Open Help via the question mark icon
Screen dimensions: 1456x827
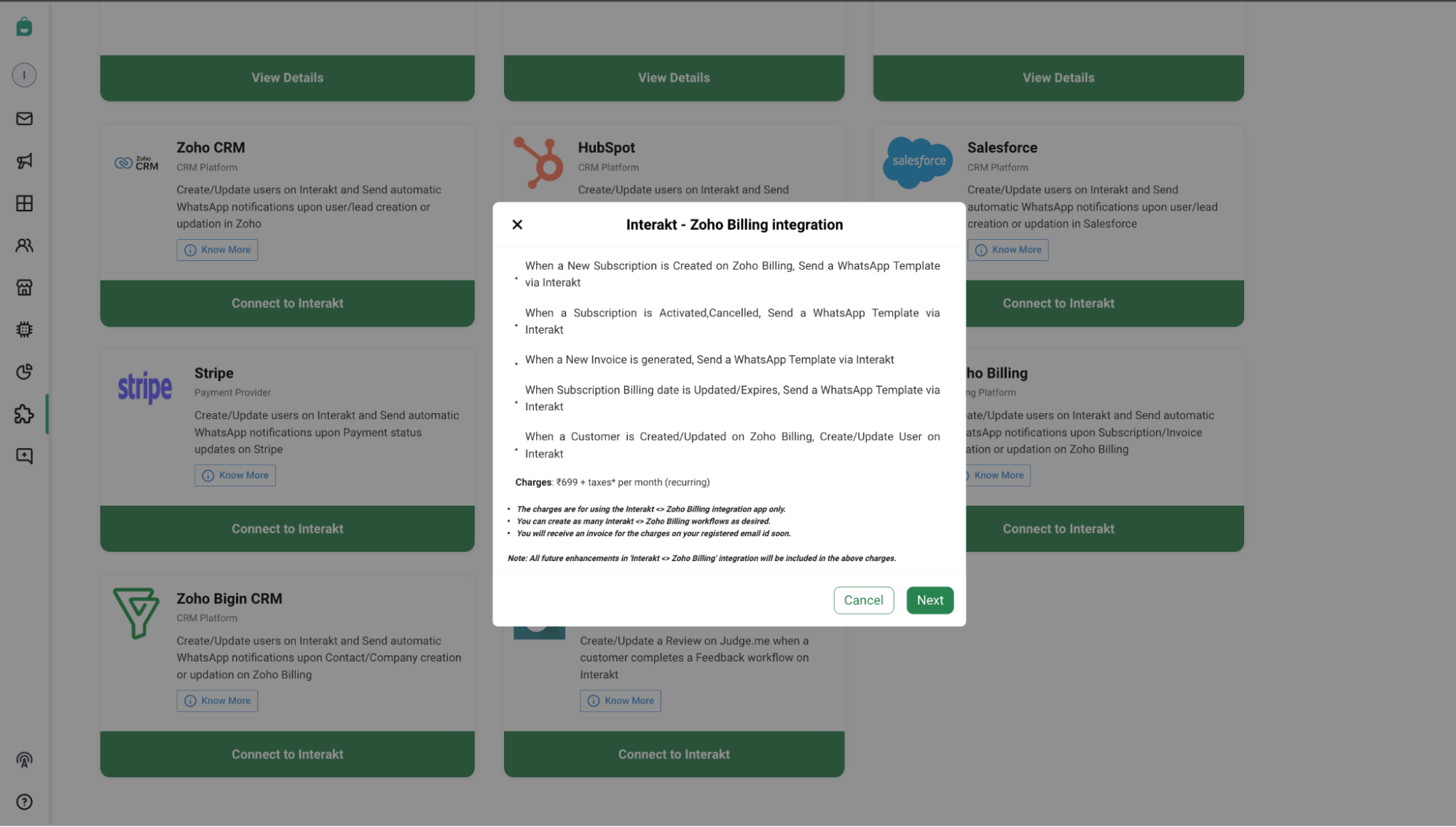coord(24,801)
